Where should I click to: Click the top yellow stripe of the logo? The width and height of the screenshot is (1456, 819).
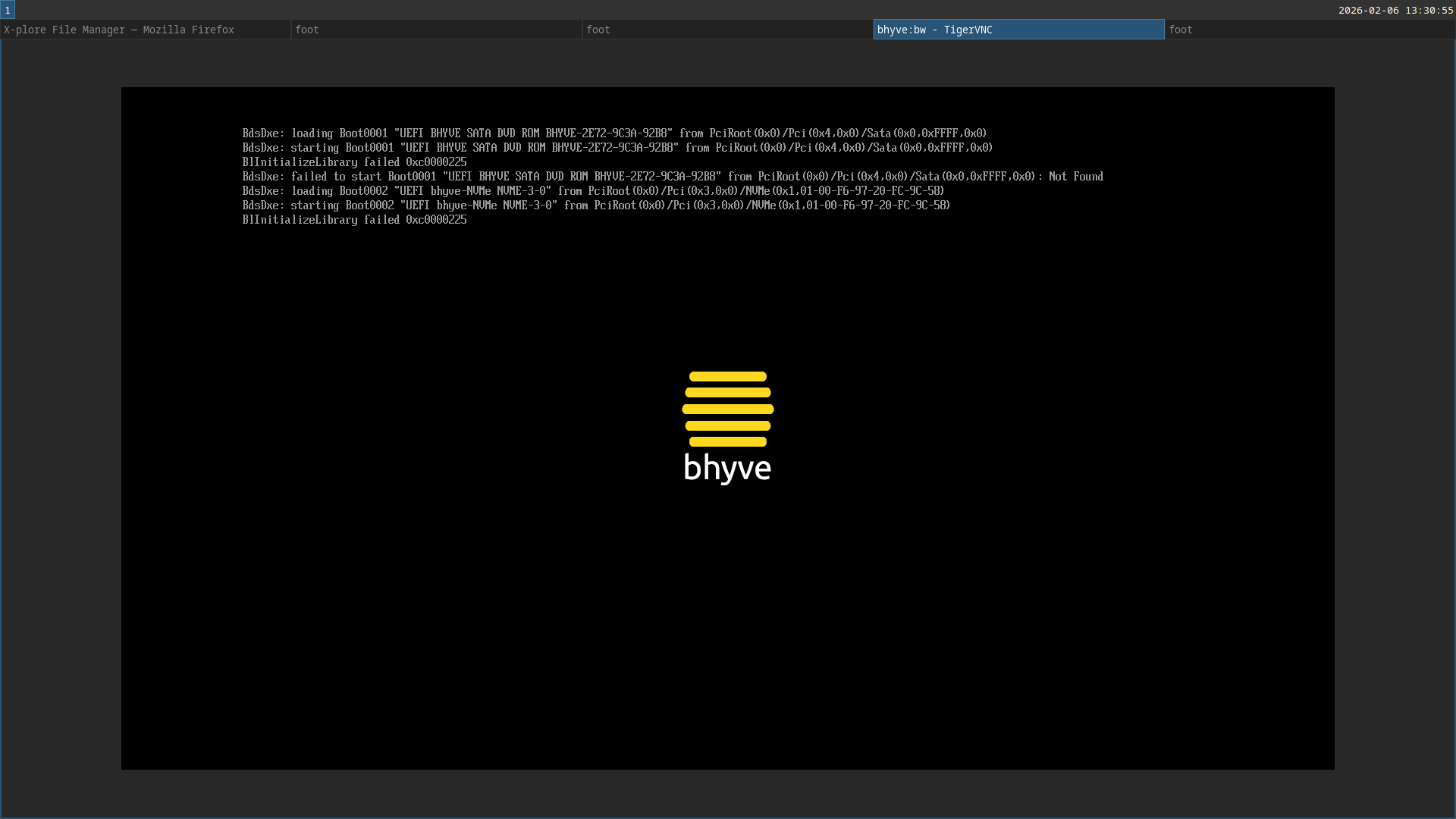[727, 376]
